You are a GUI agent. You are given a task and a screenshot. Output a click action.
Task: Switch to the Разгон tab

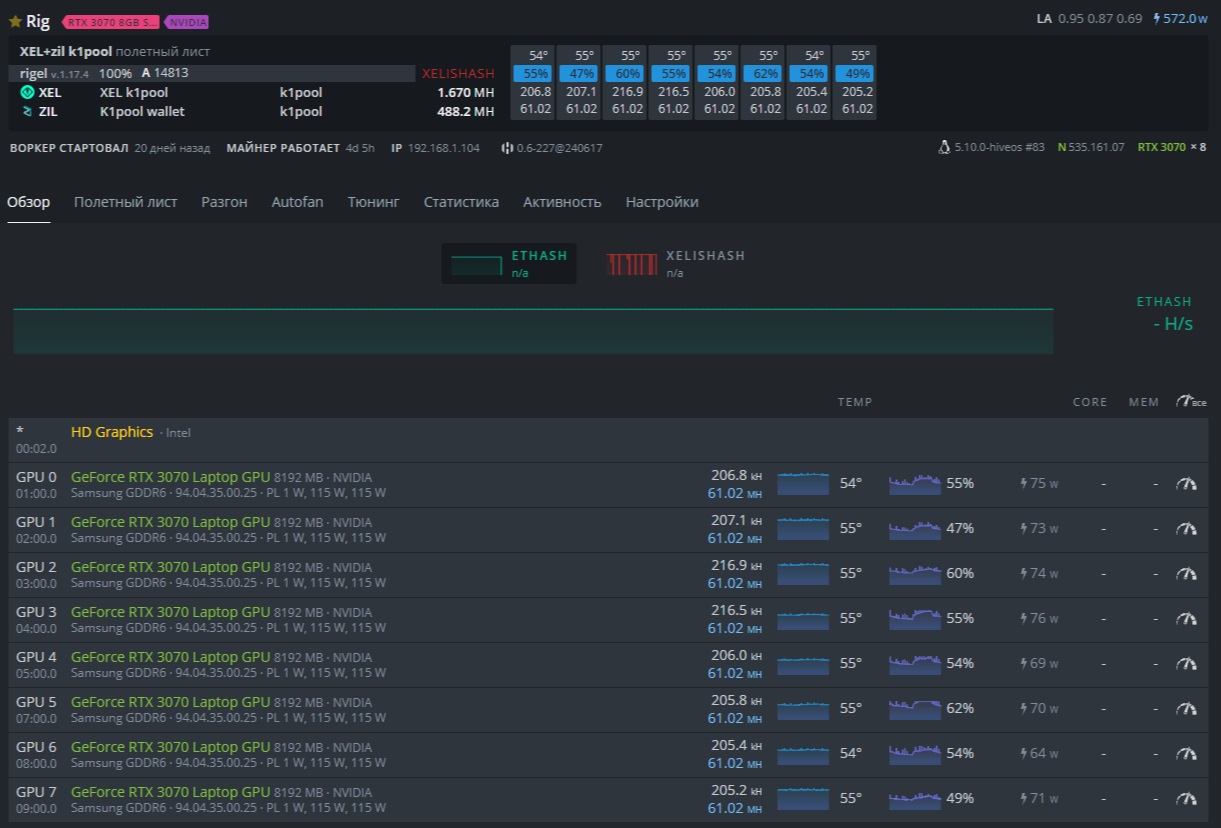click(x=224, y=202)
